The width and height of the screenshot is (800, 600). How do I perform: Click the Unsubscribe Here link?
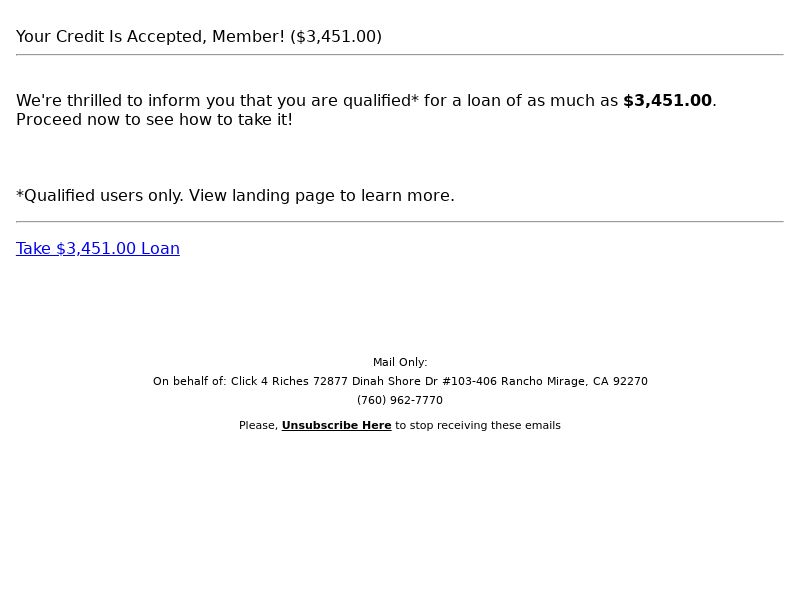pyautogui.click(x=336, y=426)
